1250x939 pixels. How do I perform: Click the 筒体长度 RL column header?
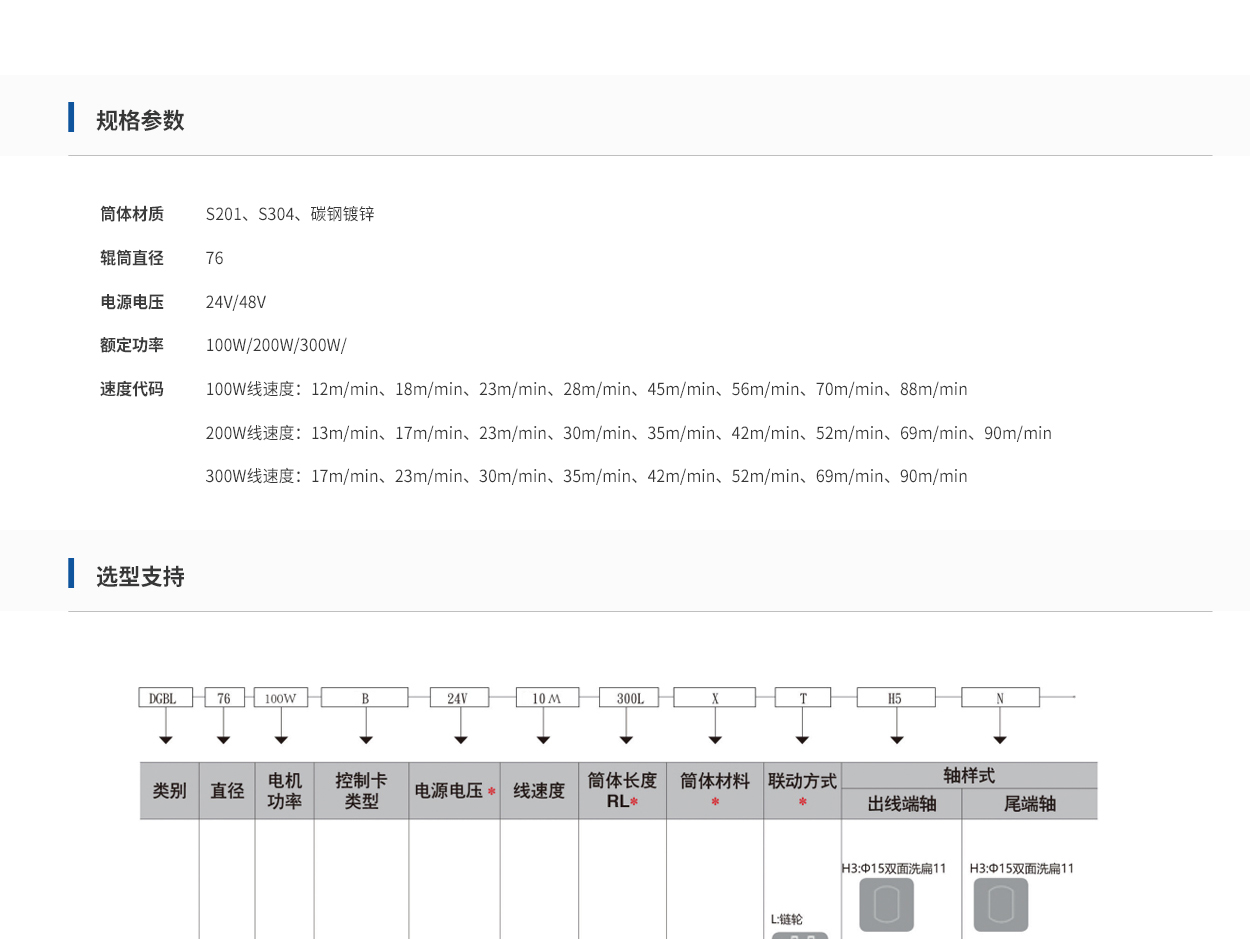tap(622, 790)
